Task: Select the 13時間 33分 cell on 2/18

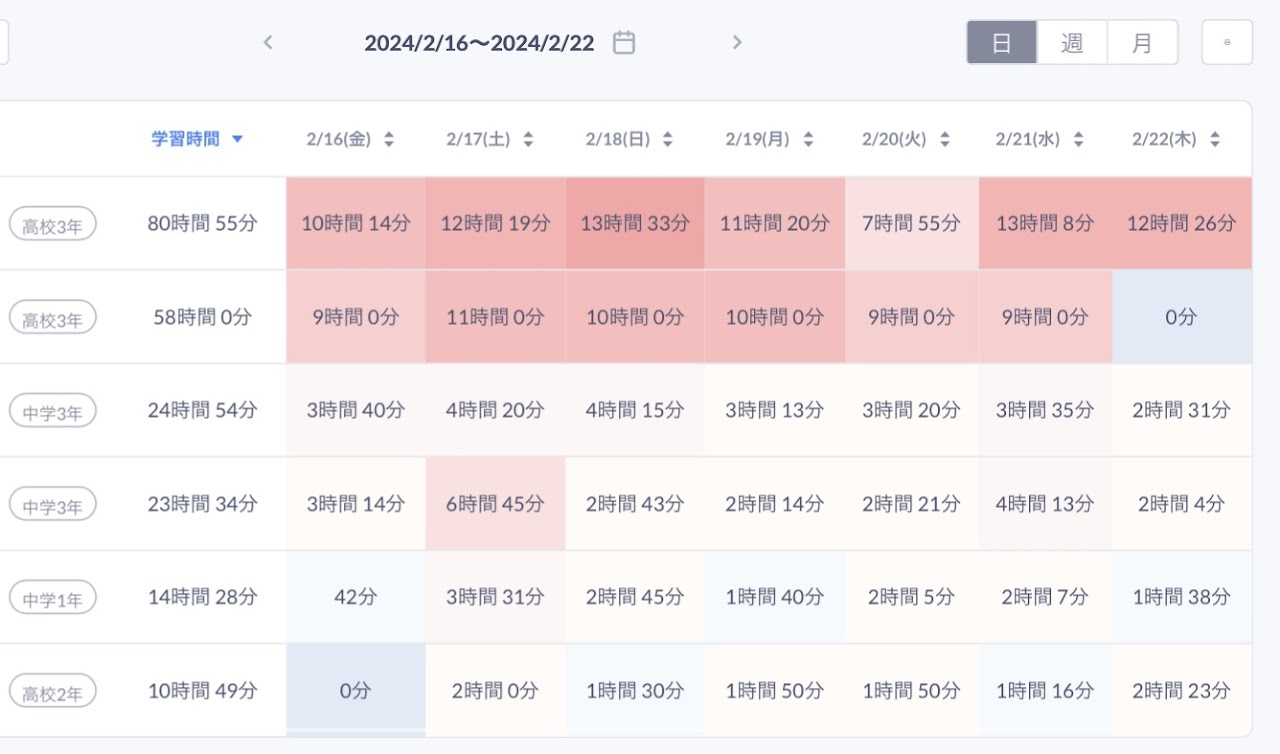Action: pos(635,224)
